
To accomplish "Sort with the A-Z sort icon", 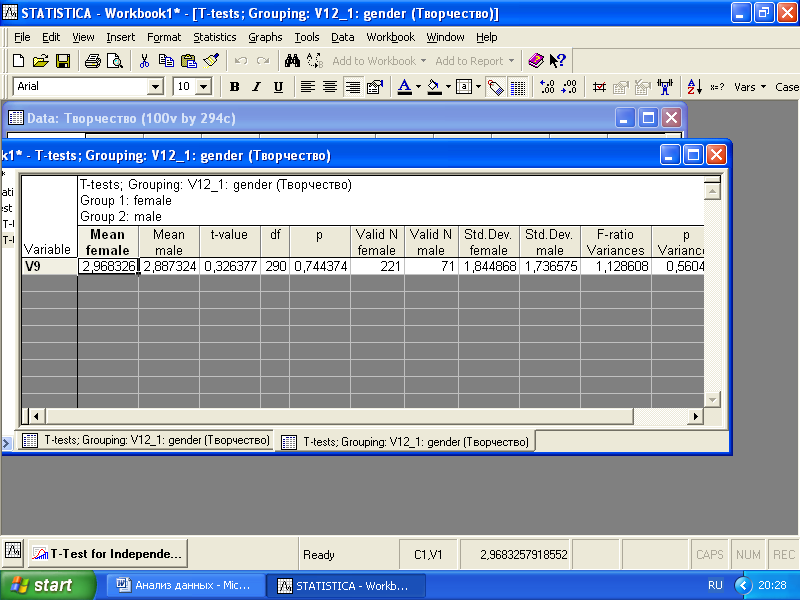I will 694,87.
